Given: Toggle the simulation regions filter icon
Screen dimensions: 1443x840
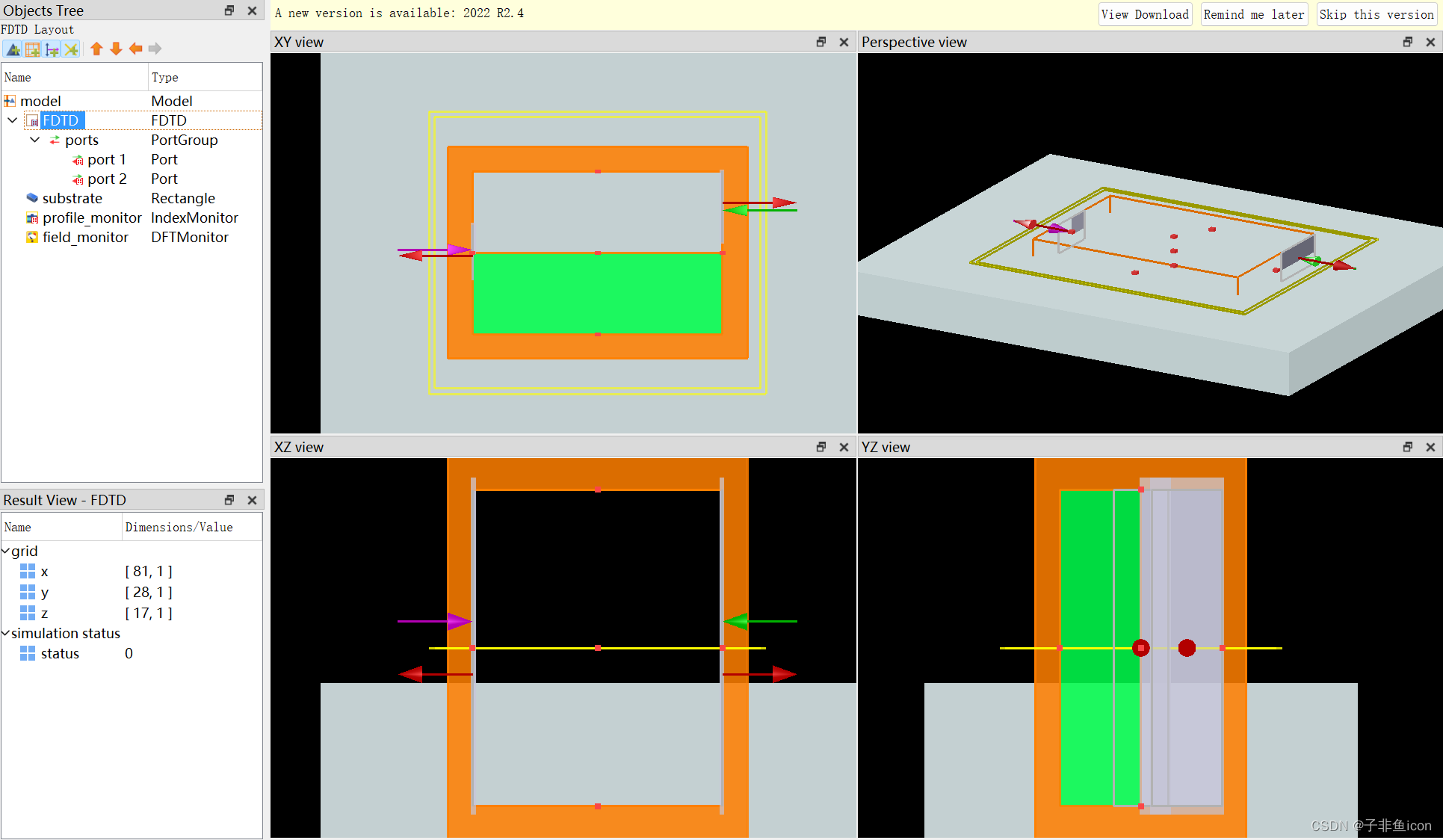Looking at the screenshot, I should (x=33, y=49).
